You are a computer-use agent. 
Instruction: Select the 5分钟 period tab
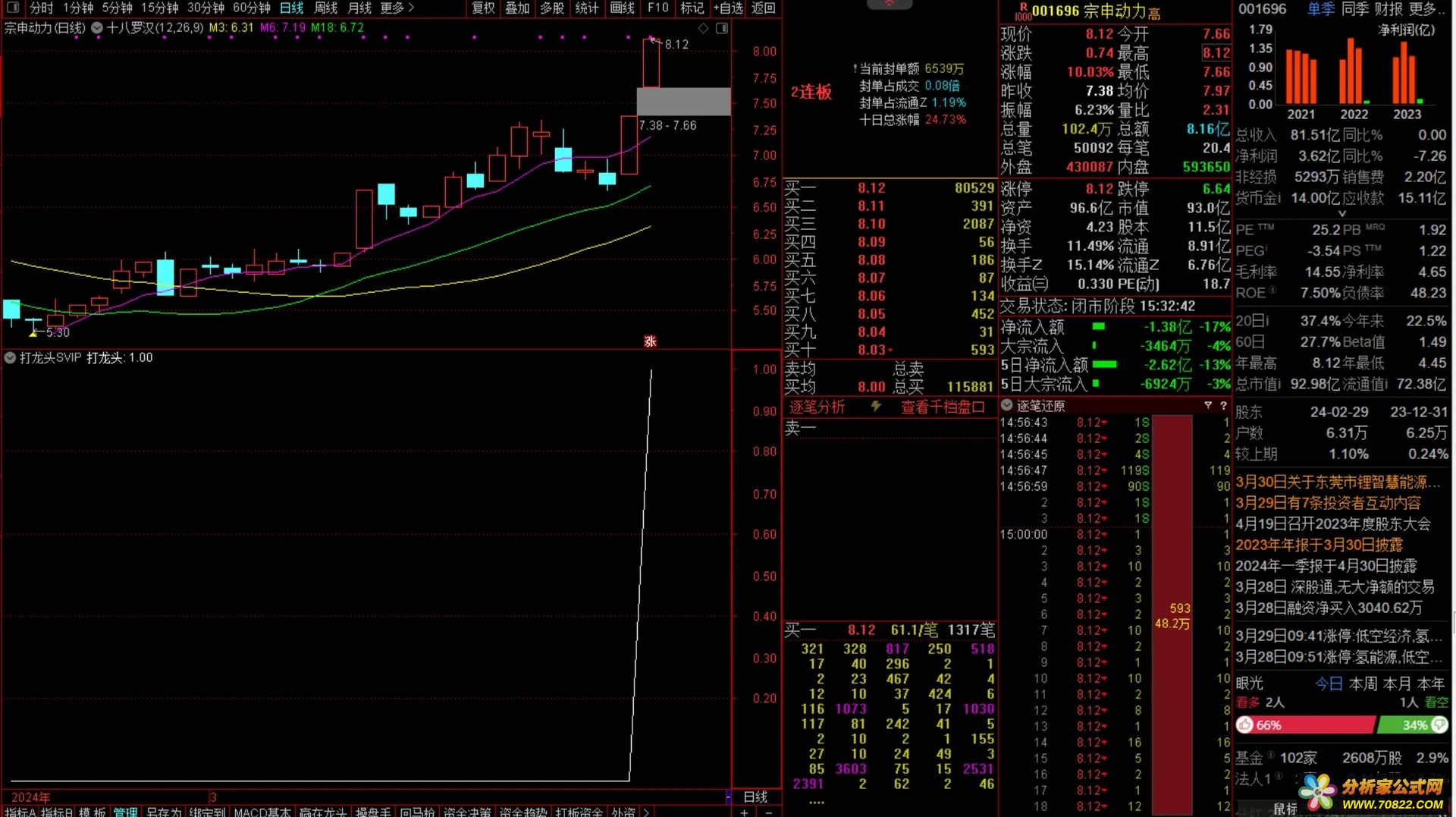(118, 8)
